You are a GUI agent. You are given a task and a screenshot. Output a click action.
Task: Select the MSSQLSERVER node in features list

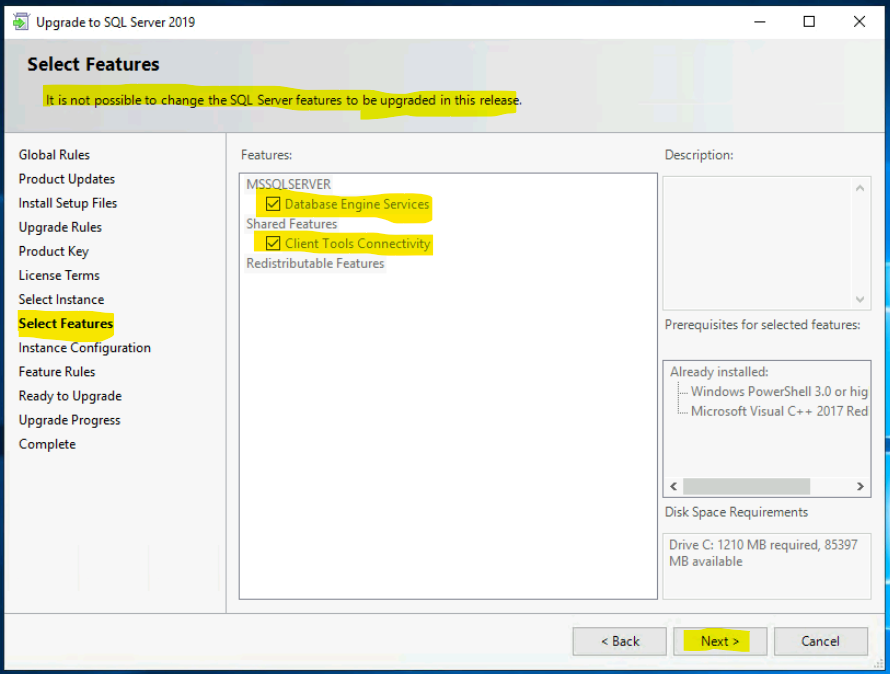coord(288,184)
